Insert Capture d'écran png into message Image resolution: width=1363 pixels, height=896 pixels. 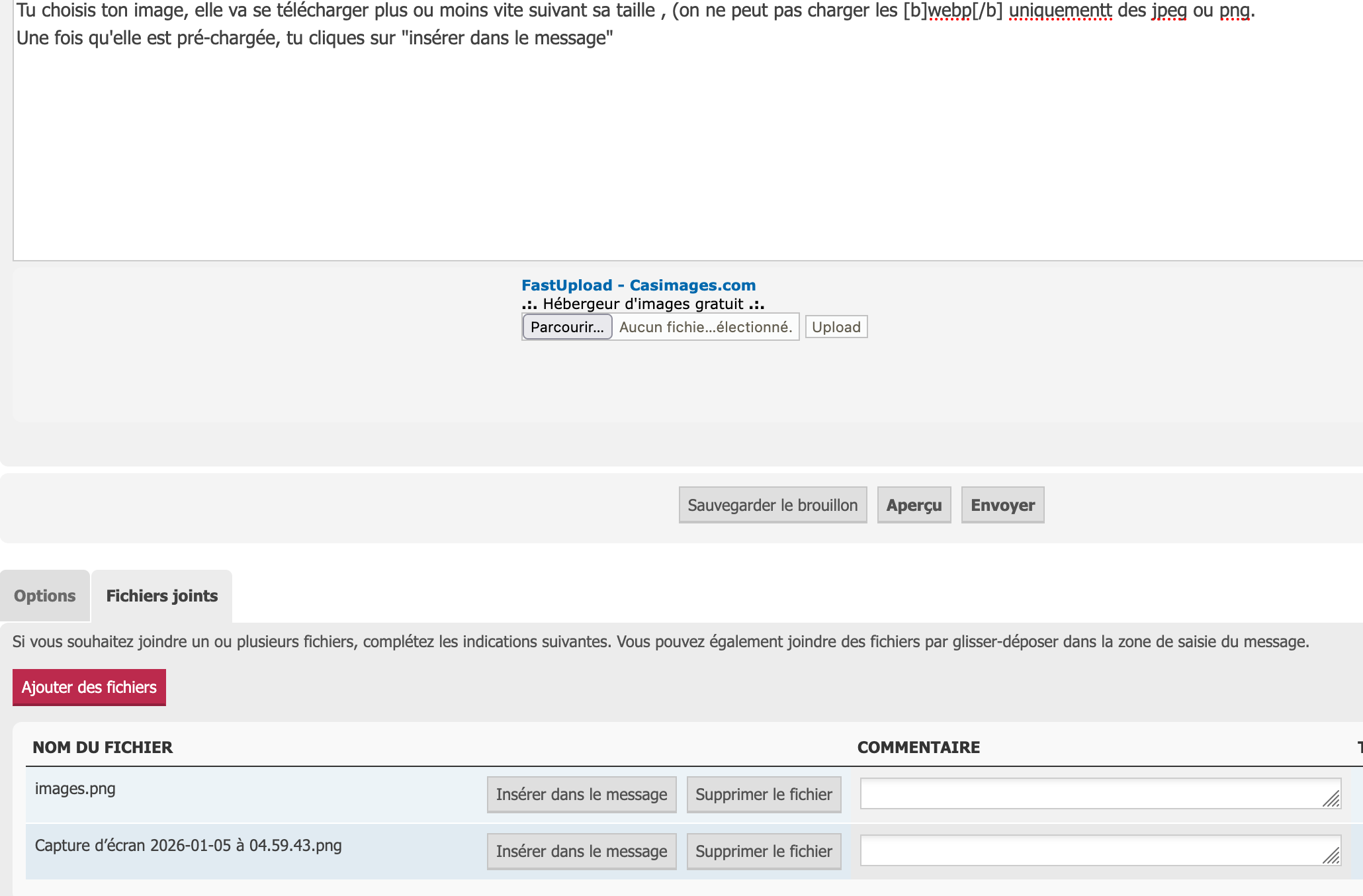pyautogui.click(x=581, y=851)
